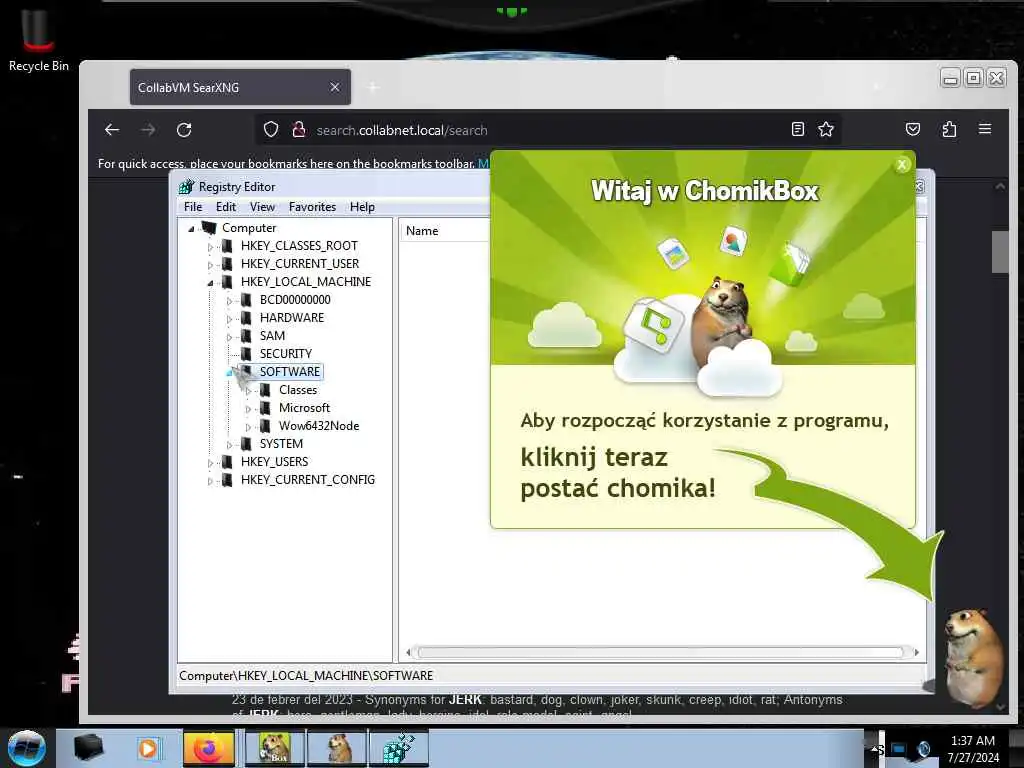Open the Windows Start button
1024x768 pixels.
26,748
